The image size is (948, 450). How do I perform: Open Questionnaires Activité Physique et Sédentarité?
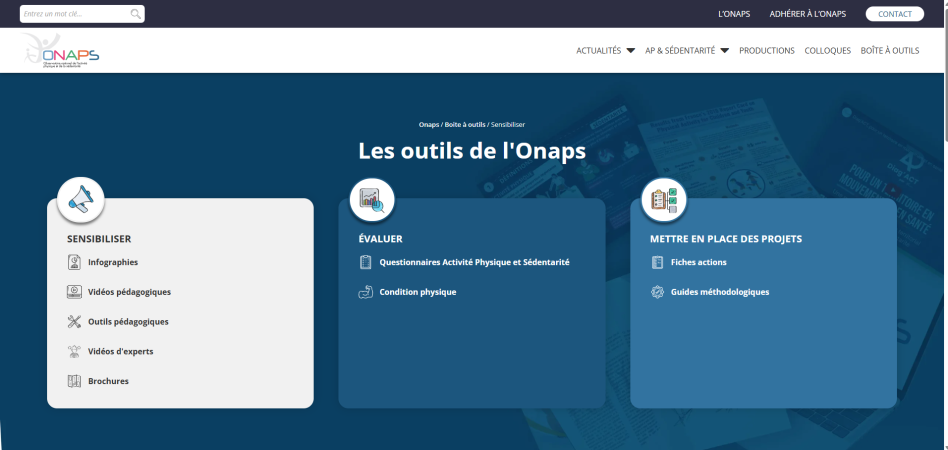(475, 262)
